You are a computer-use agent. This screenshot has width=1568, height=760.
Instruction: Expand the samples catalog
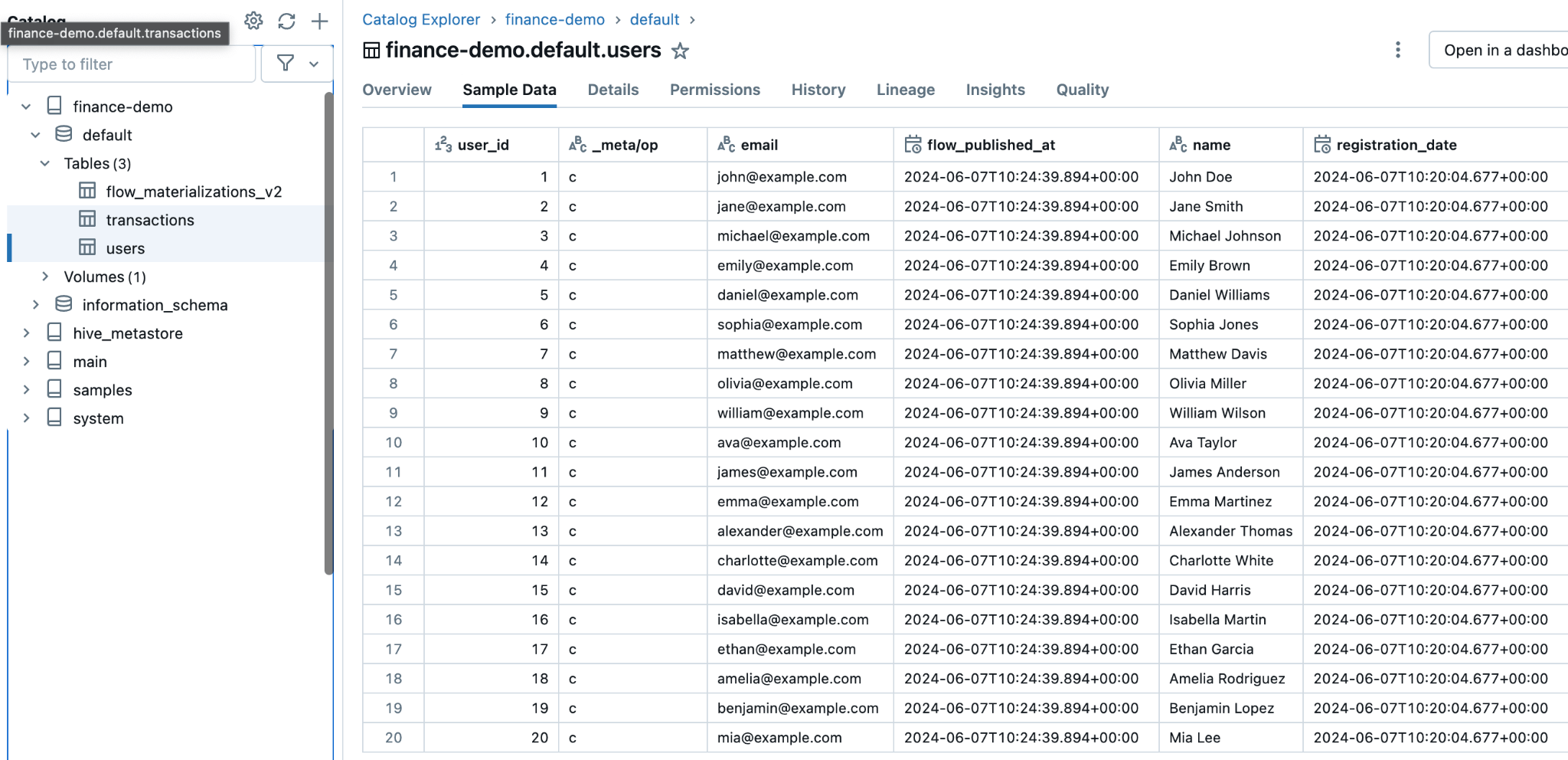tap(26, 390)
